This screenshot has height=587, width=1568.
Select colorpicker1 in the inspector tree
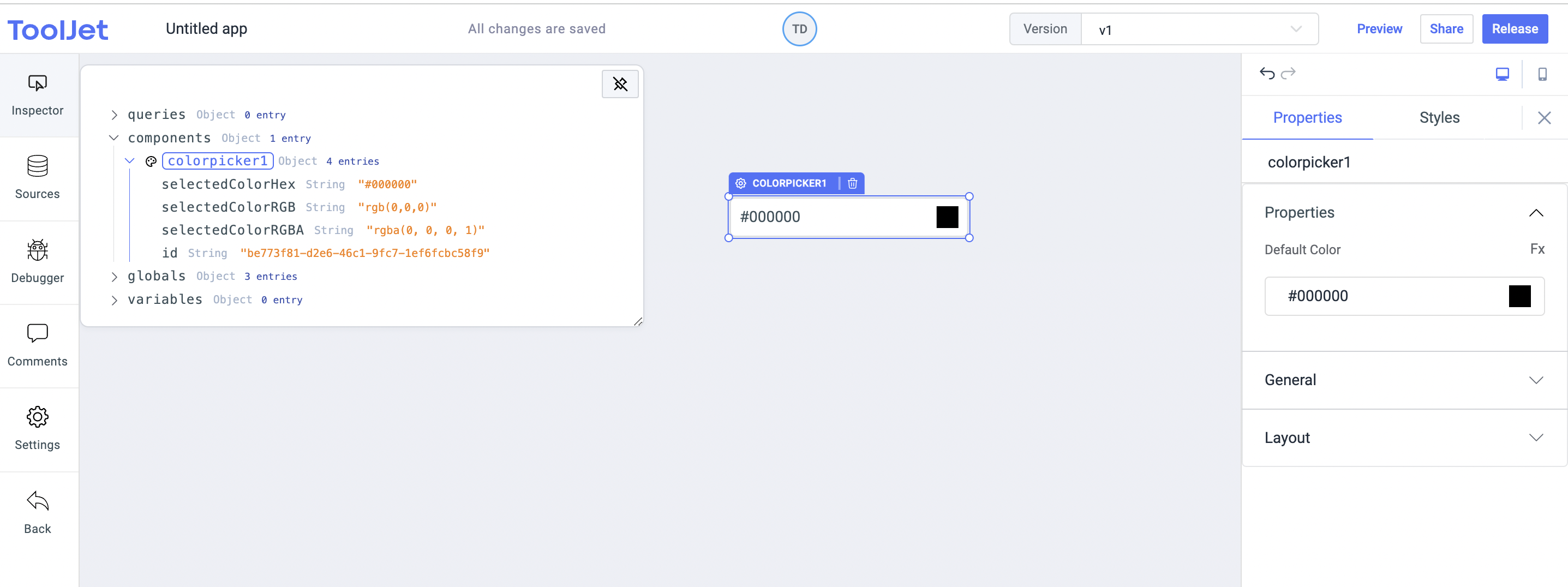pyautogui.click(x=217, y=161)
